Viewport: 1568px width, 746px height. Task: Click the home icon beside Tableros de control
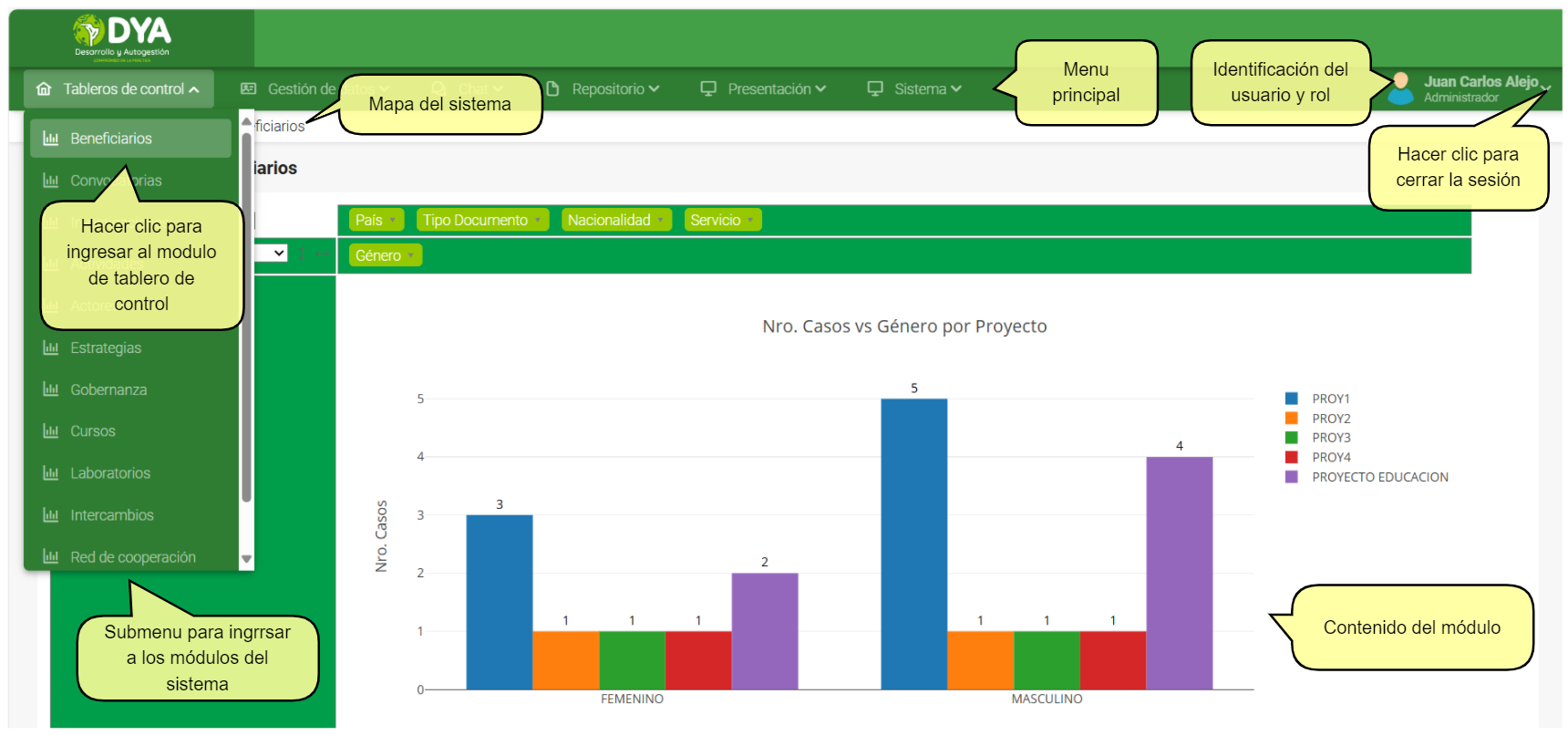pyautogui.click(x=44, y=89)
